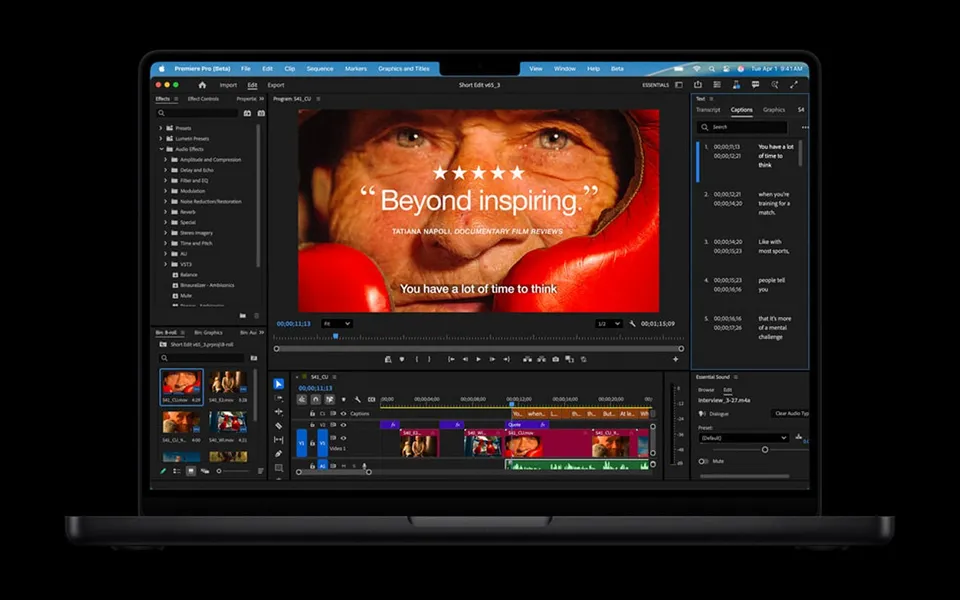Switch to the Transcript tab
The width and height of the screenshot is (960, 600).
pyautogui.click(x=708, y=110)
